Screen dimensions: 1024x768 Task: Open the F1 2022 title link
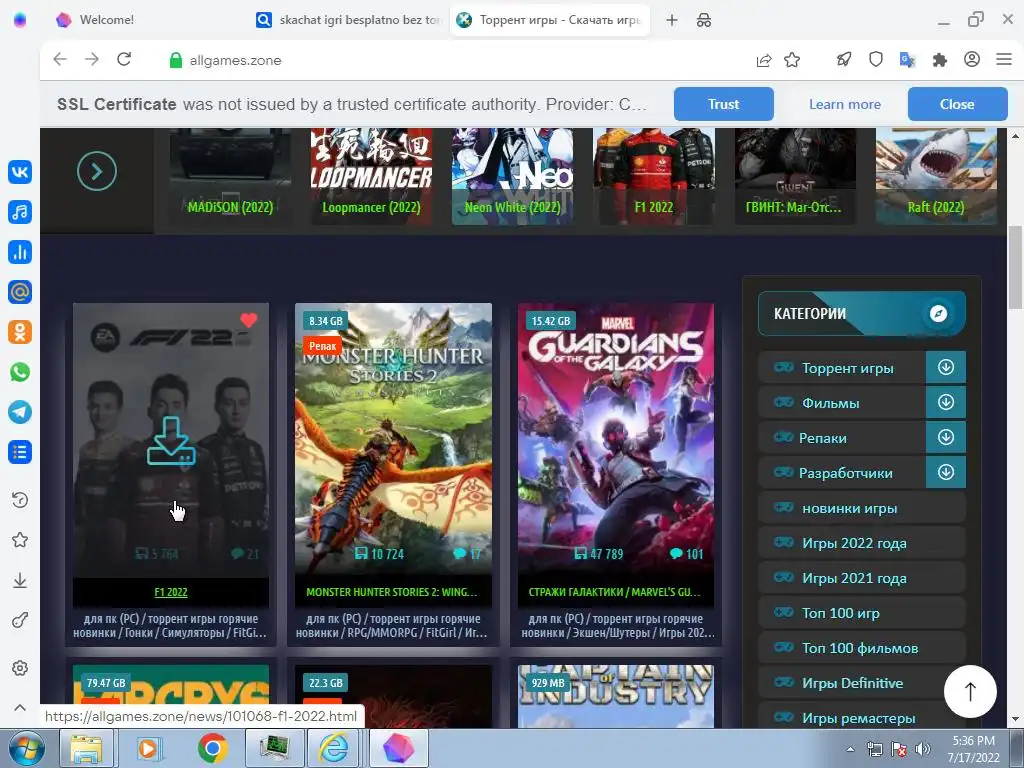click(170, 592)
